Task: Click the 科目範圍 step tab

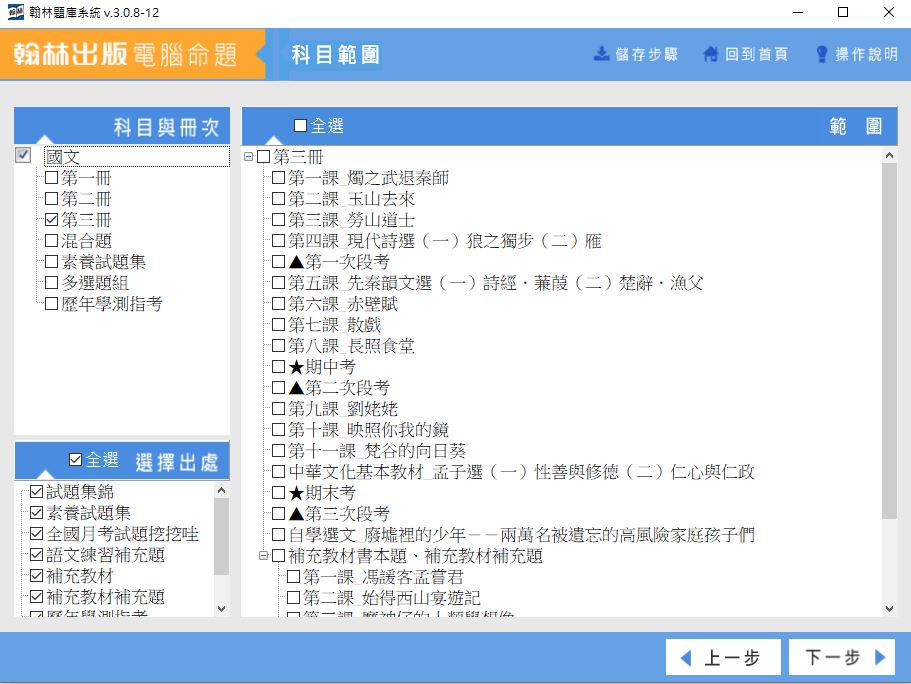Action: pos(335,55)
